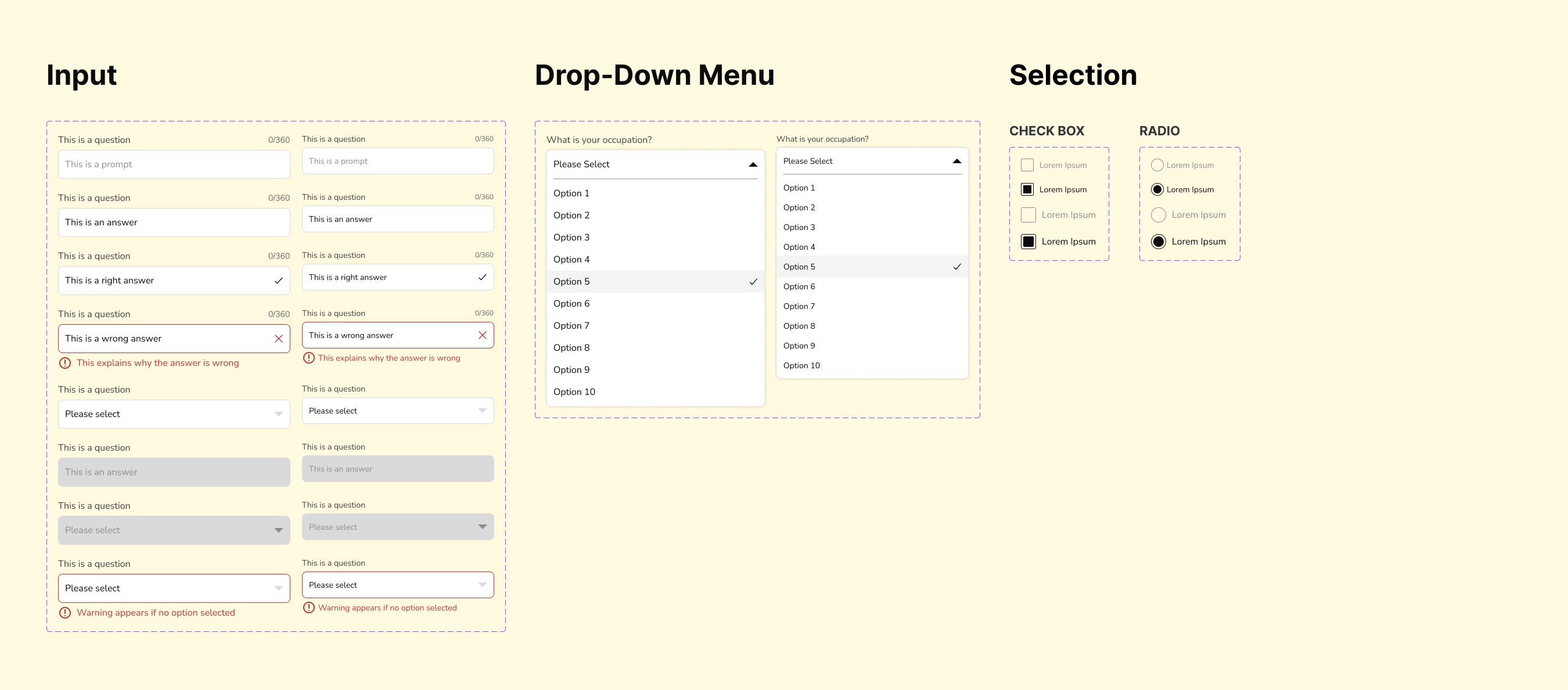The image size is (1568, 690).
Task: Click the warning icon beside large 'This explains why' text
Action: click(x=64, y=363)
